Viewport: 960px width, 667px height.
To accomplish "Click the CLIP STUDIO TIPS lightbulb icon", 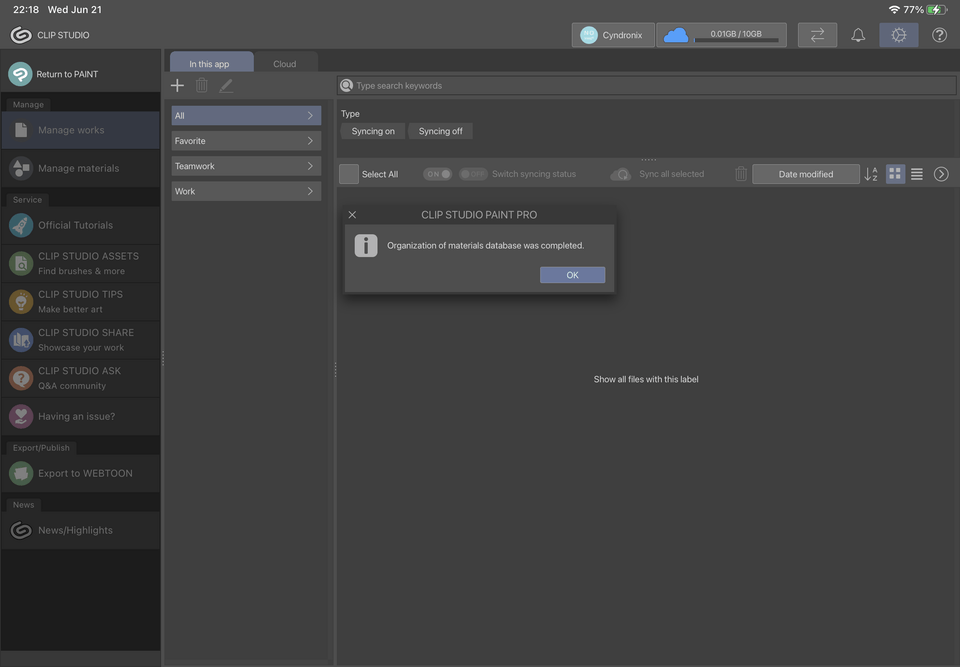I will pyautogui.click(x=21, y=302).
